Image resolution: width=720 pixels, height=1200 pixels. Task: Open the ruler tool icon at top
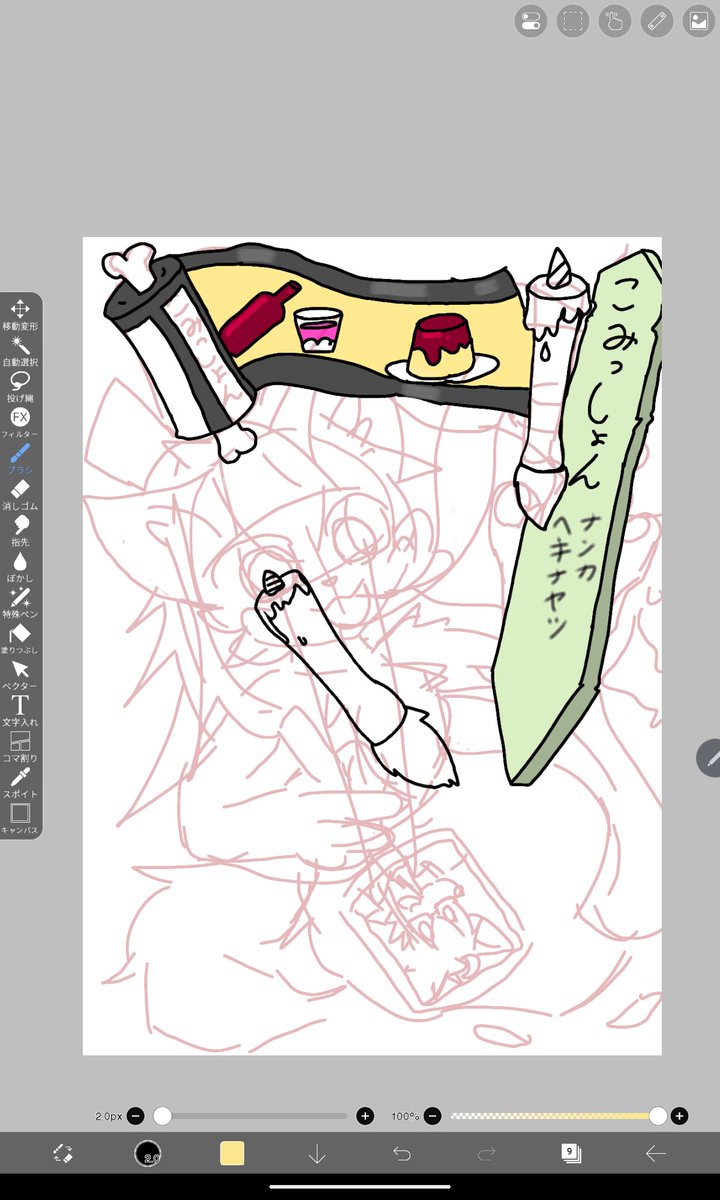tap(655, 21)
